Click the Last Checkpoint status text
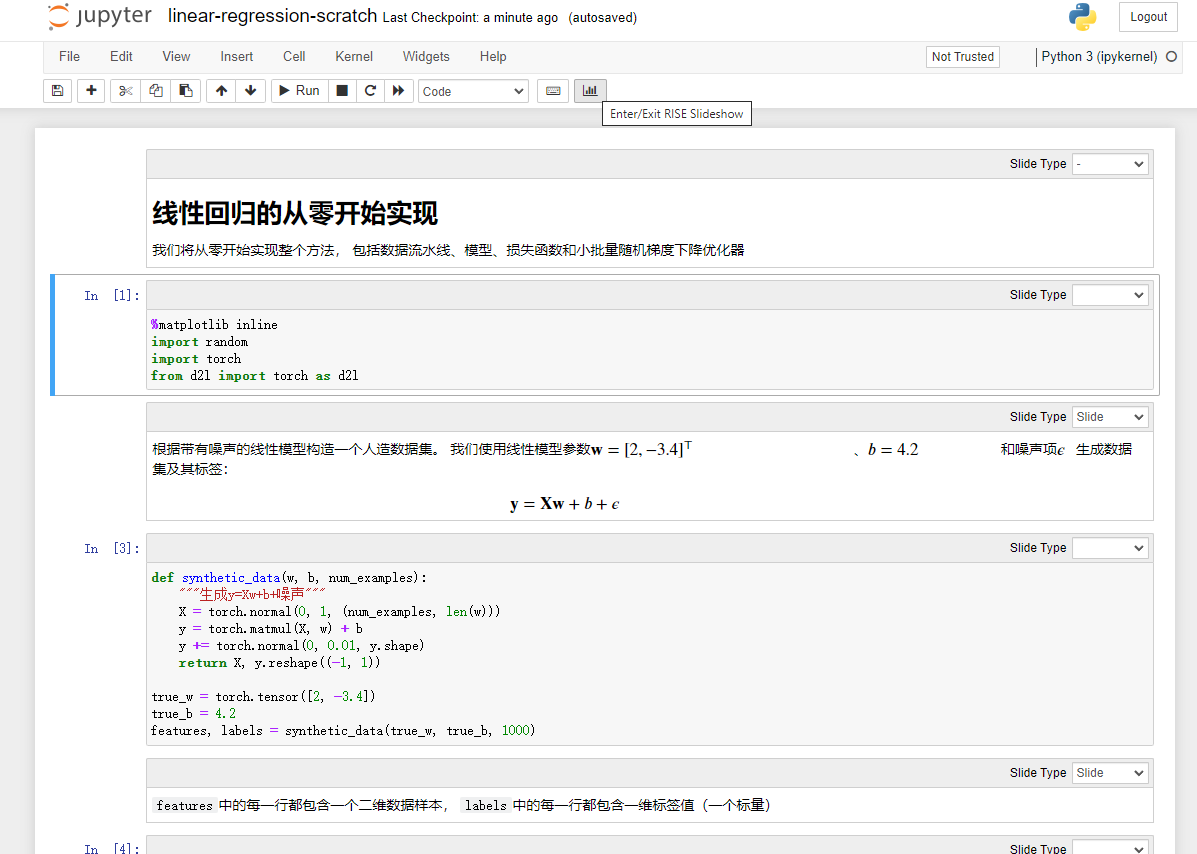 click(x=470, y=18)
